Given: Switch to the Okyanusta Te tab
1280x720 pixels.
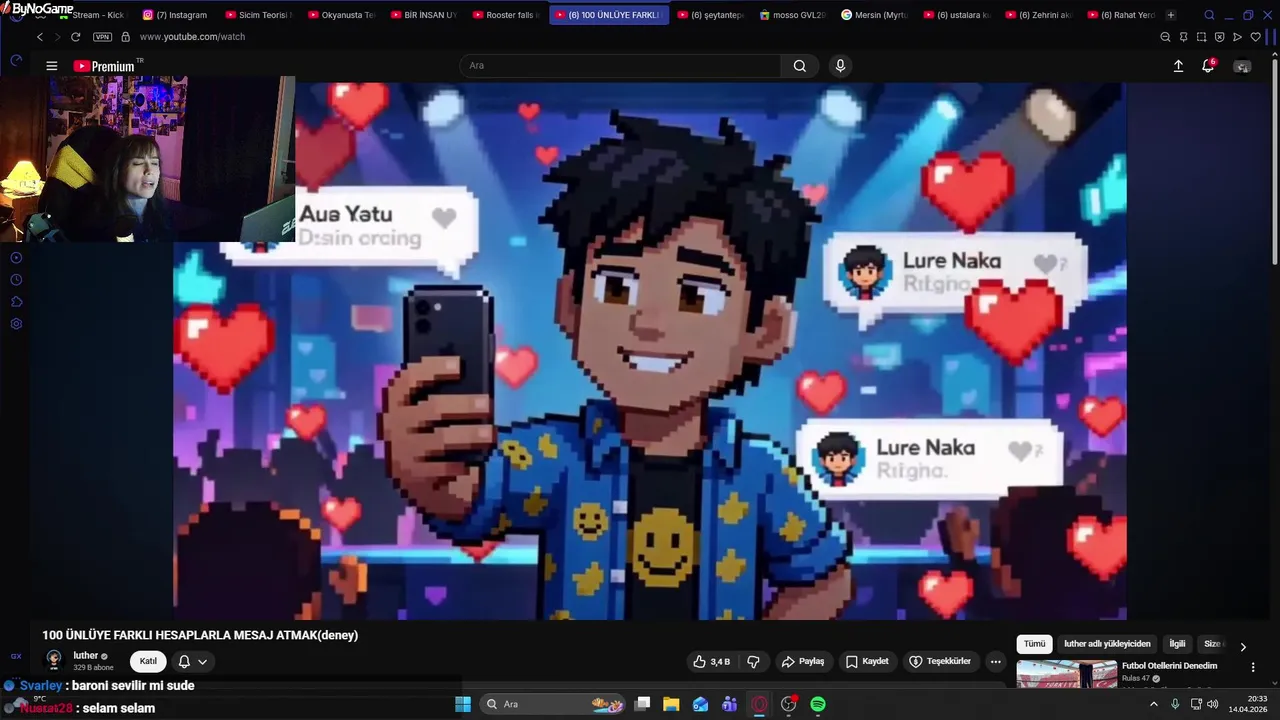Looking at the screenshot, I should point(341,15).
